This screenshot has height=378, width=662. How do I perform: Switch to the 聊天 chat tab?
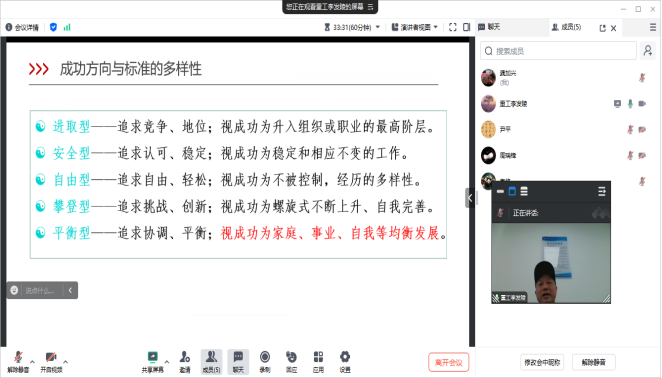click(x=490, y=27)
